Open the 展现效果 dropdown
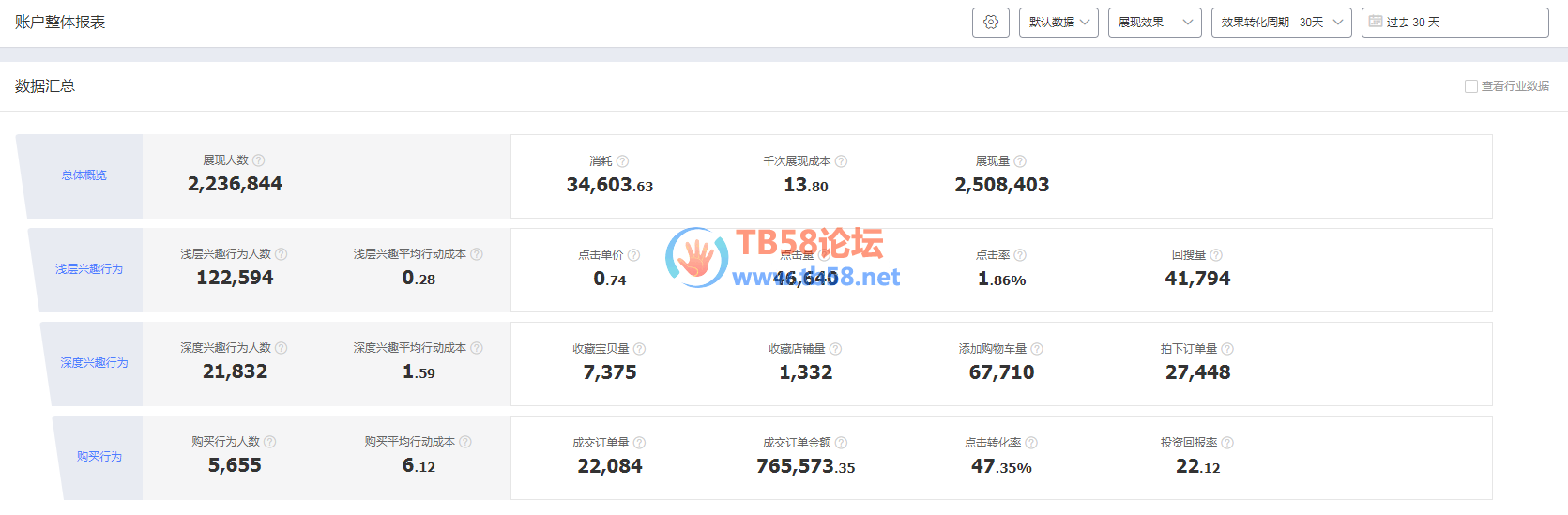 (x=1154, y=23)
